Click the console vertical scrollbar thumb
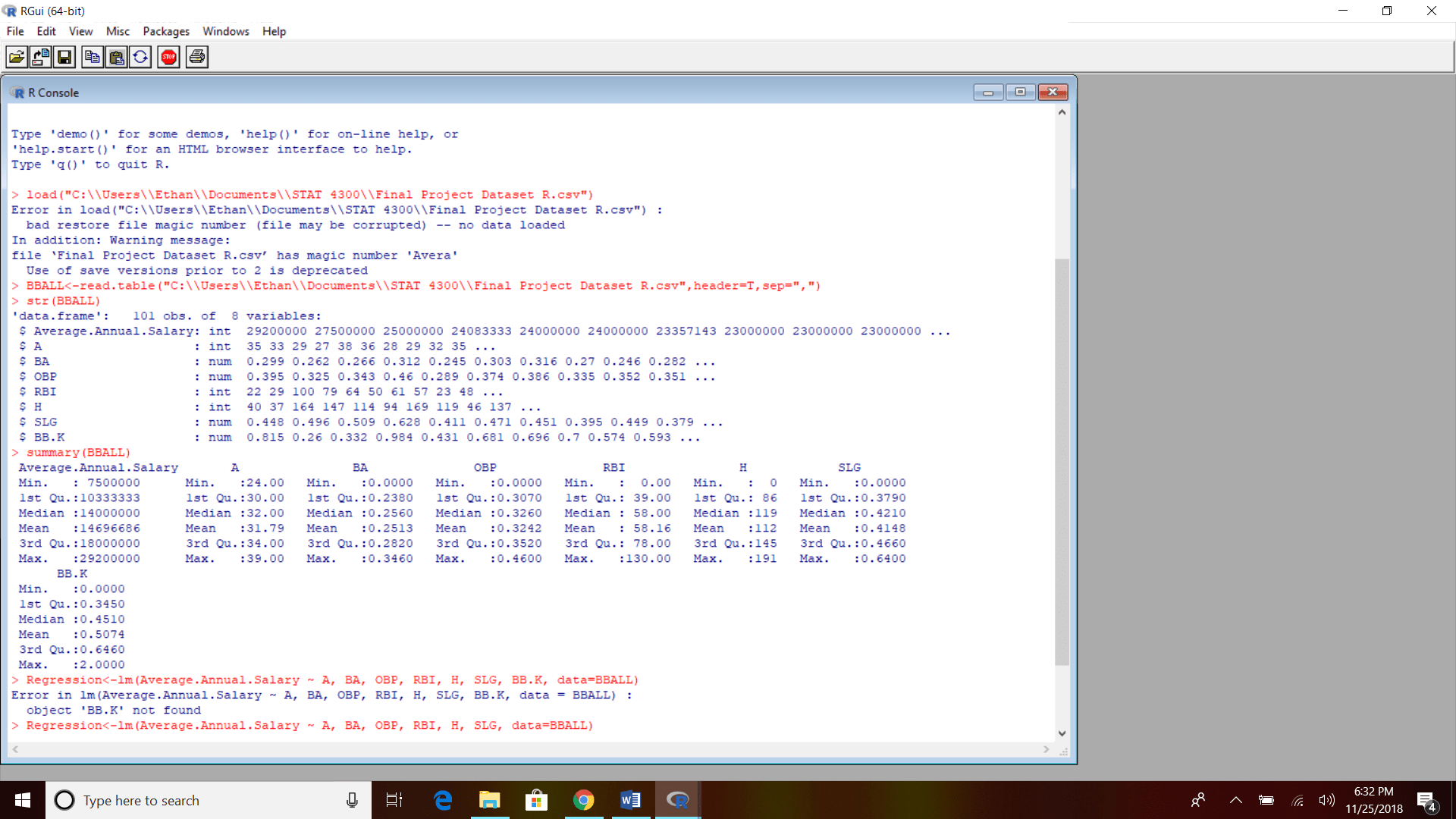This screenshot has height=819, width=1456. tap(1062, 463)
